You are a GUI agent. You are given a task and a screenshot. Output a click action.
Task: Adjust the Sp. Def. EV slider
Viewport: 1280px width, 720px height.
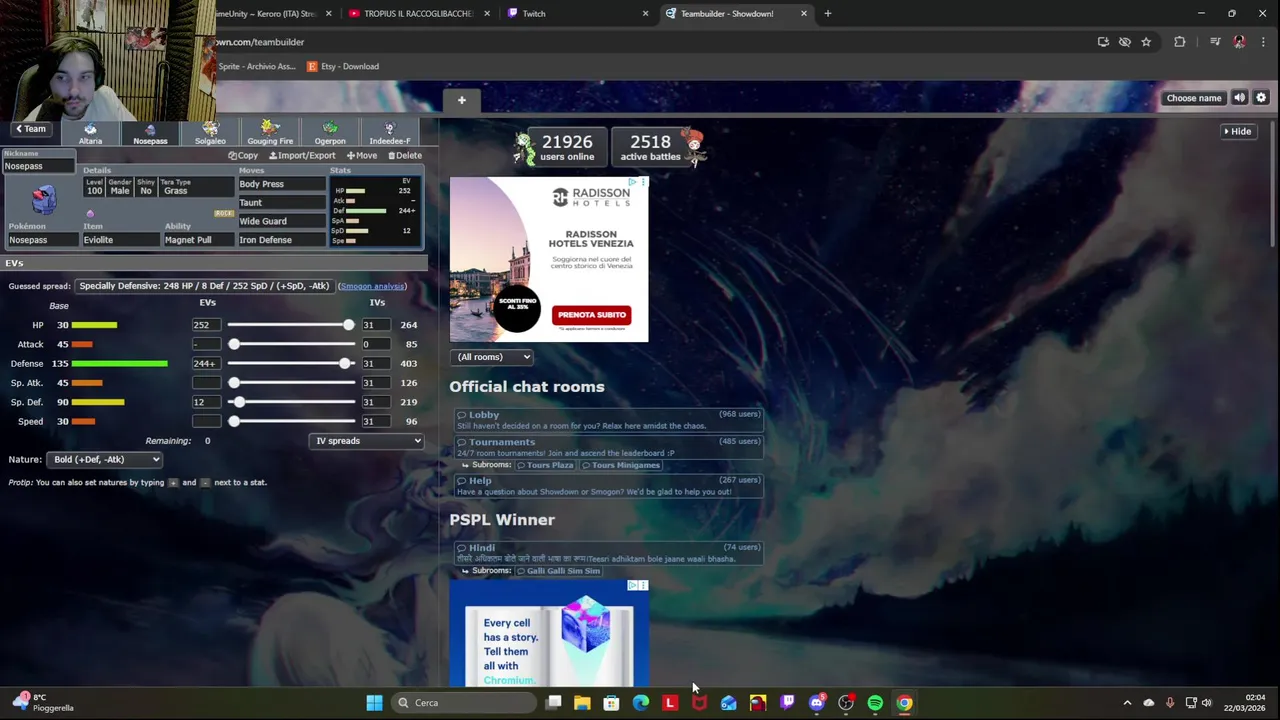click(291, 402)
